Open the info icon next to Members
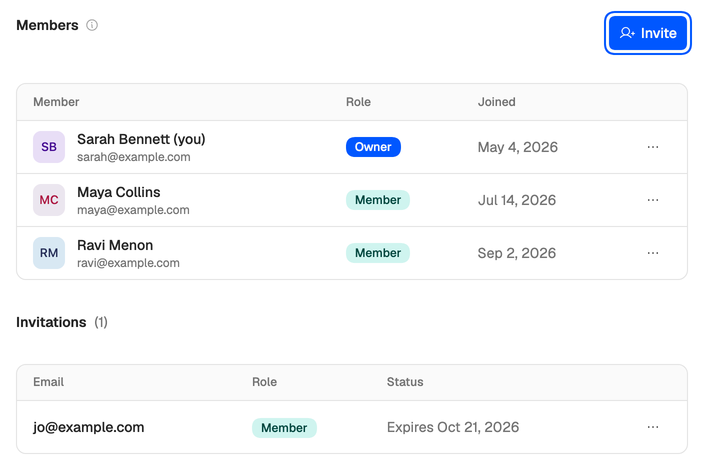Screen dimensions: 704x470 (x=92, y=25)
